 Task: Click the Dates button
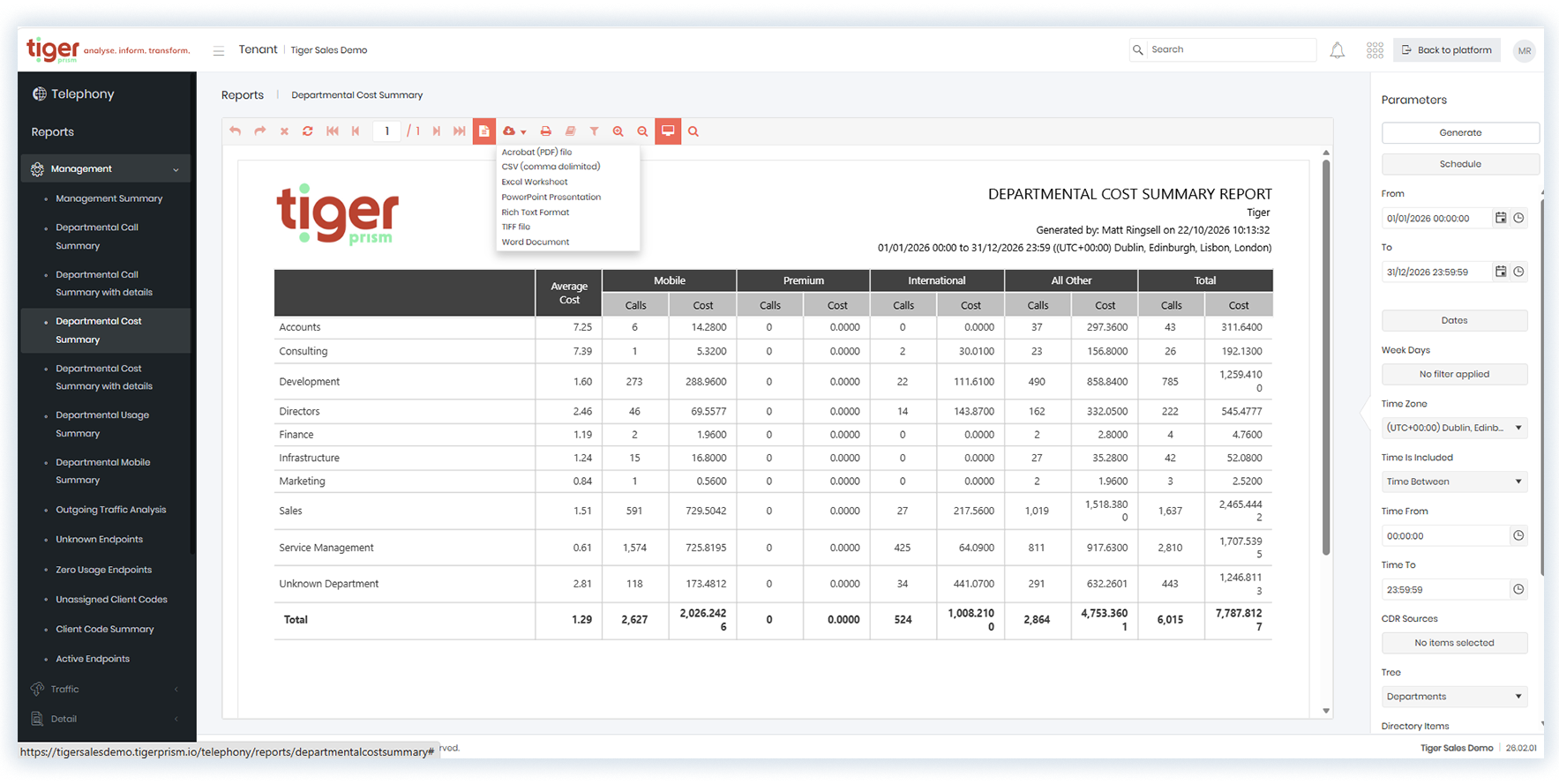point(1454,320)
